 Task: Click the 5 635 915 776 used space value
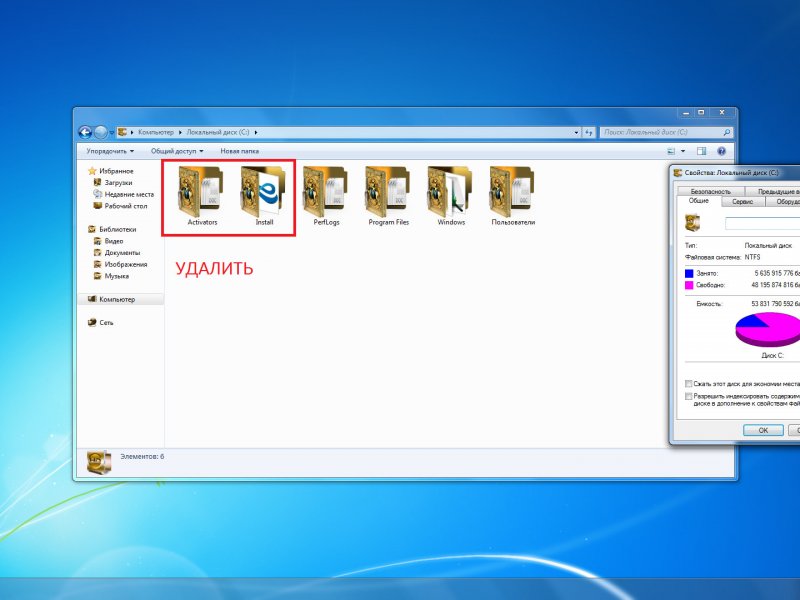click(777, 273)
